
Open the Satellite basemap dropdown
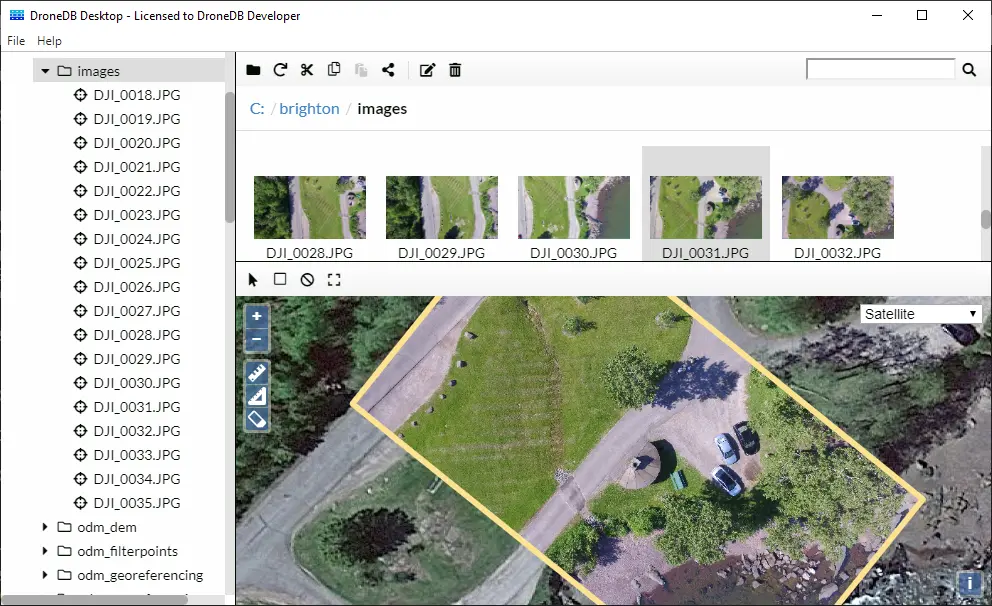coord(920,314)
